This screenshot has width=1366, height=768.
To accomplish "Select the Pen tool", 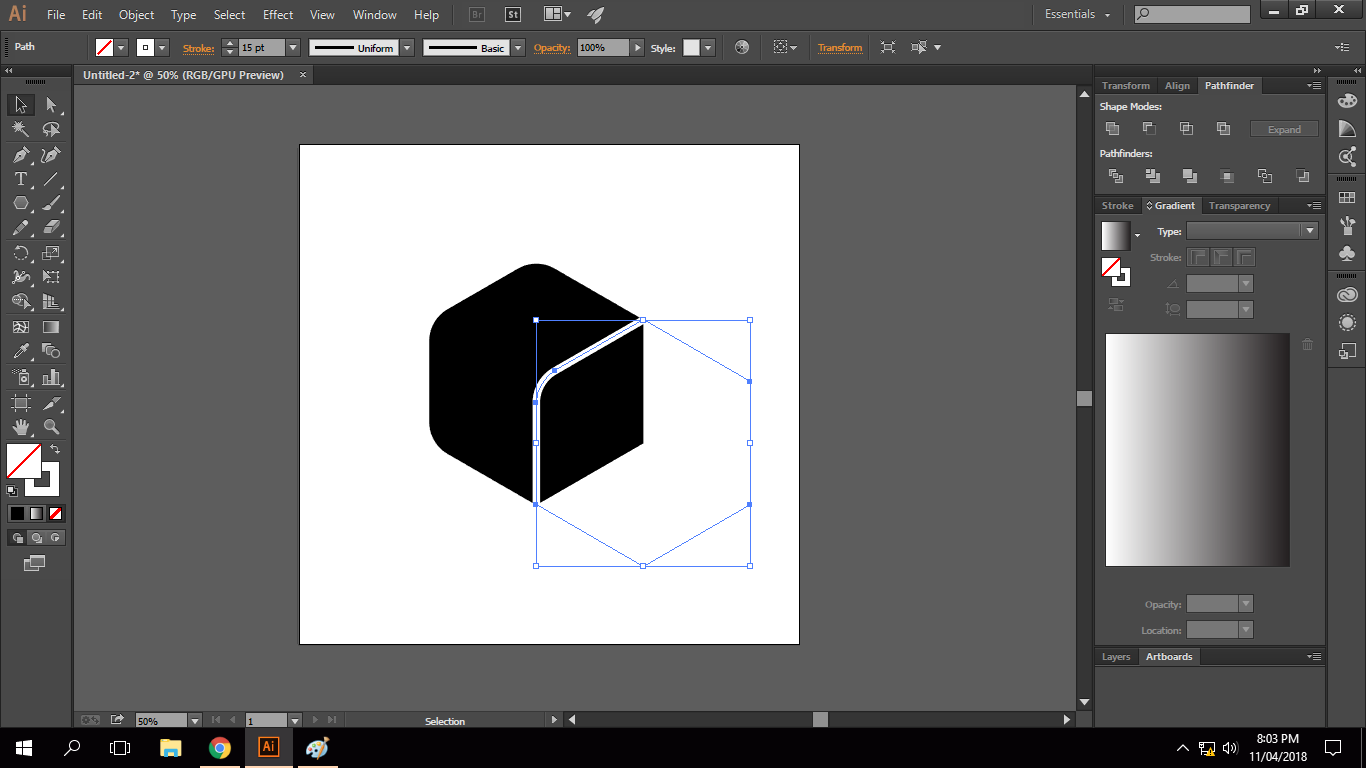I will pyautogui.click(x=20, y=155).
